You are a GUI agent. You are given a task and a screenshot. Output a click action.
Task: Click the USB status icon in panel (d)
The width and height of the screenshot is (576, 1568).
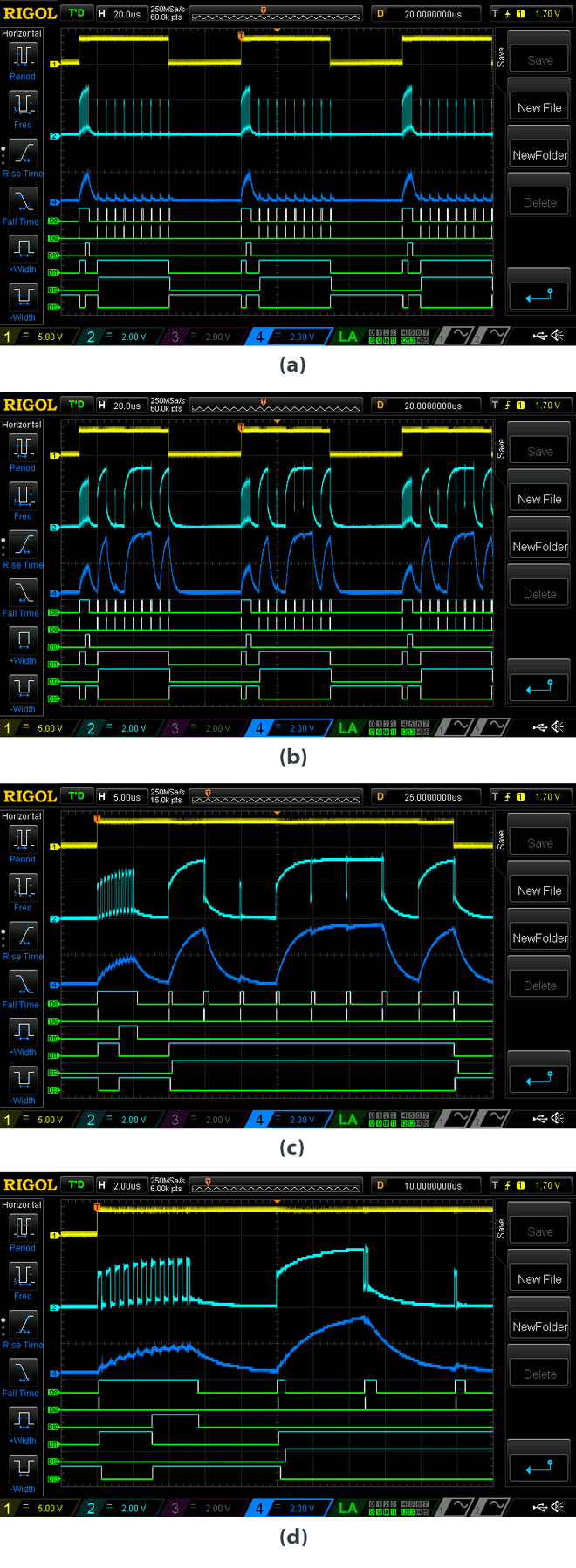pos(540,1507)
